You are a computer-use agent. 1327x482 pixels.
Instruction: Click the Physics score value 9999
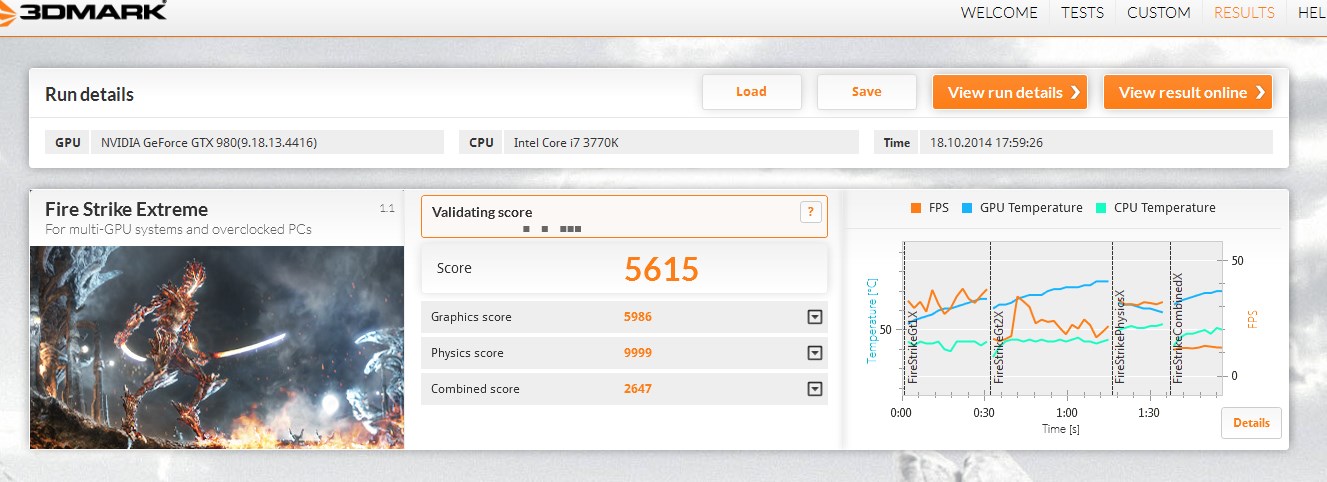[x=638, y=353]
